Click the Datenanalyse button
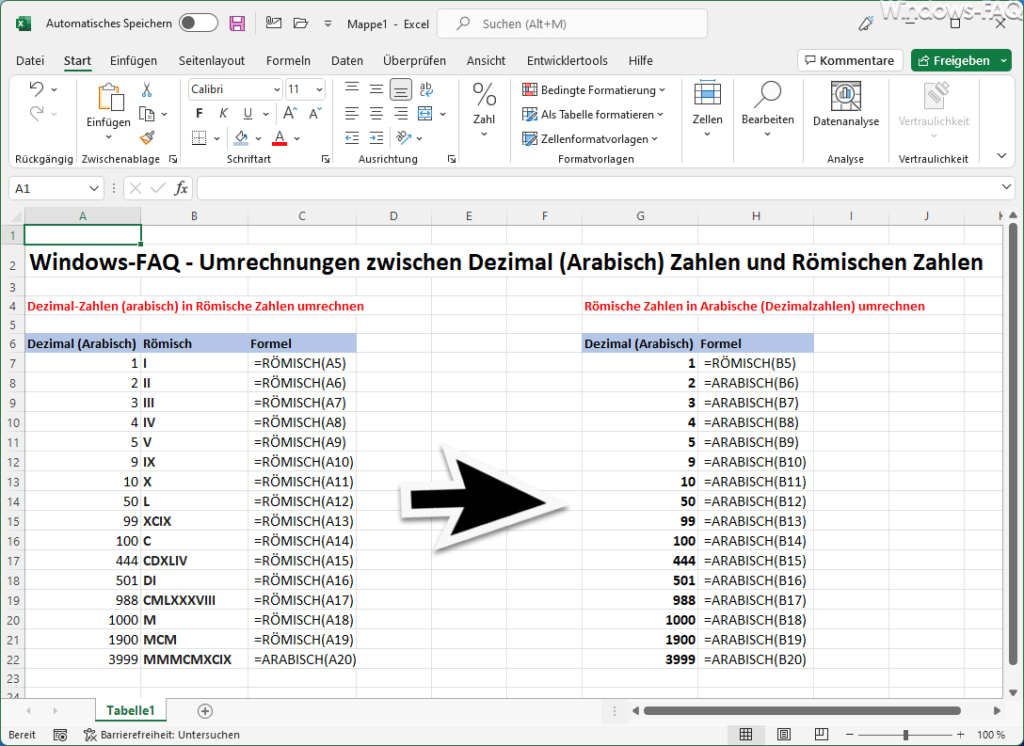Screen dimensions: 1024x746 point(846,105)
